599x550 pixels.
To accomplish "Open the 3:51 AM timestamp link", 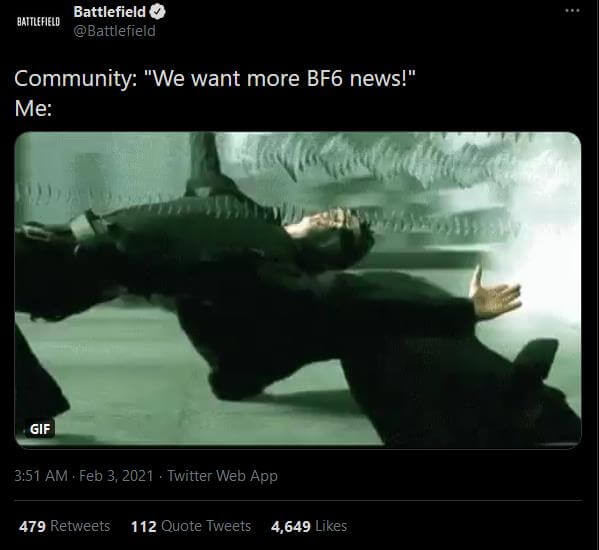I will click(x=41, y=476).
